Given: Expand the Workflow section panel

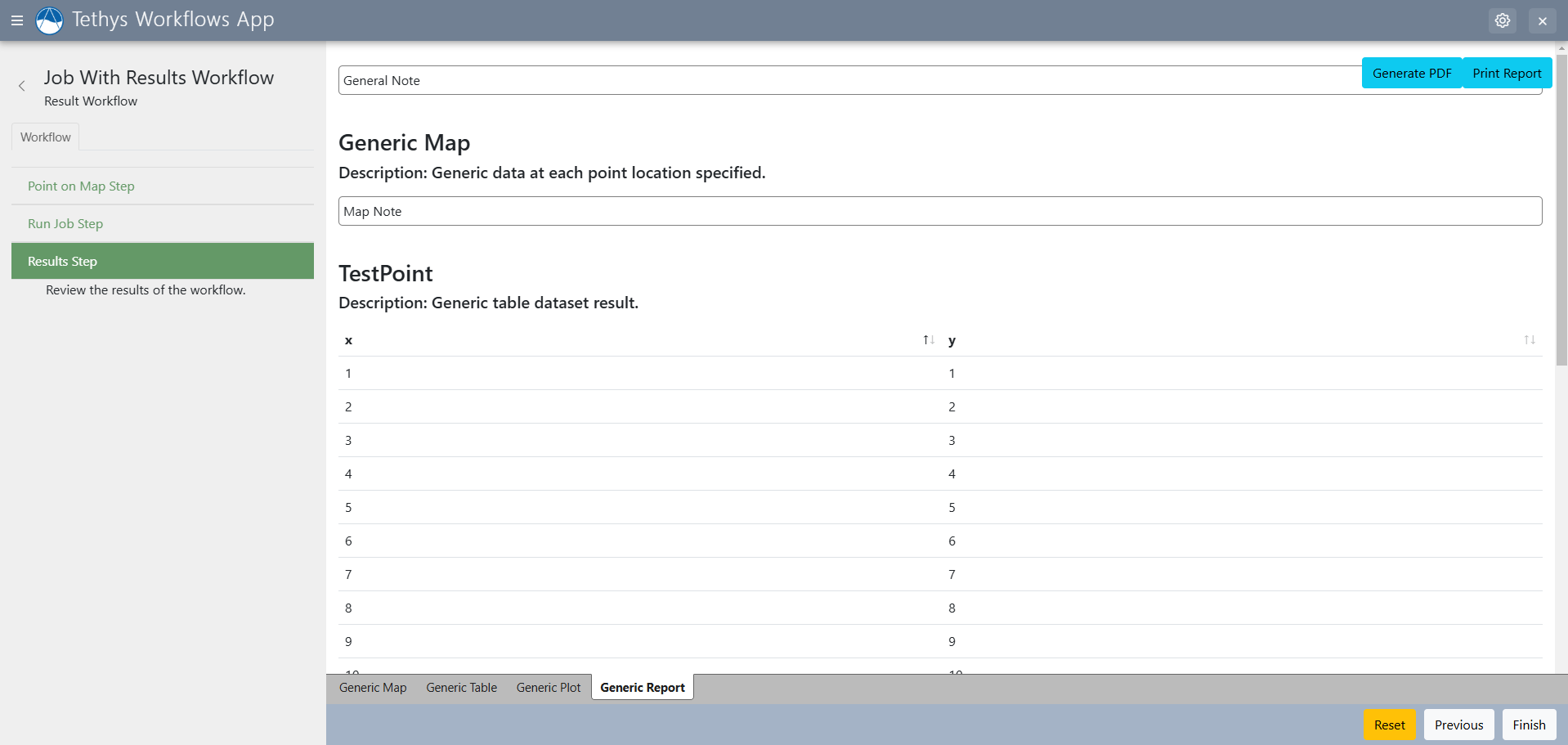Looking at the screenshot, I should point(45,137).
